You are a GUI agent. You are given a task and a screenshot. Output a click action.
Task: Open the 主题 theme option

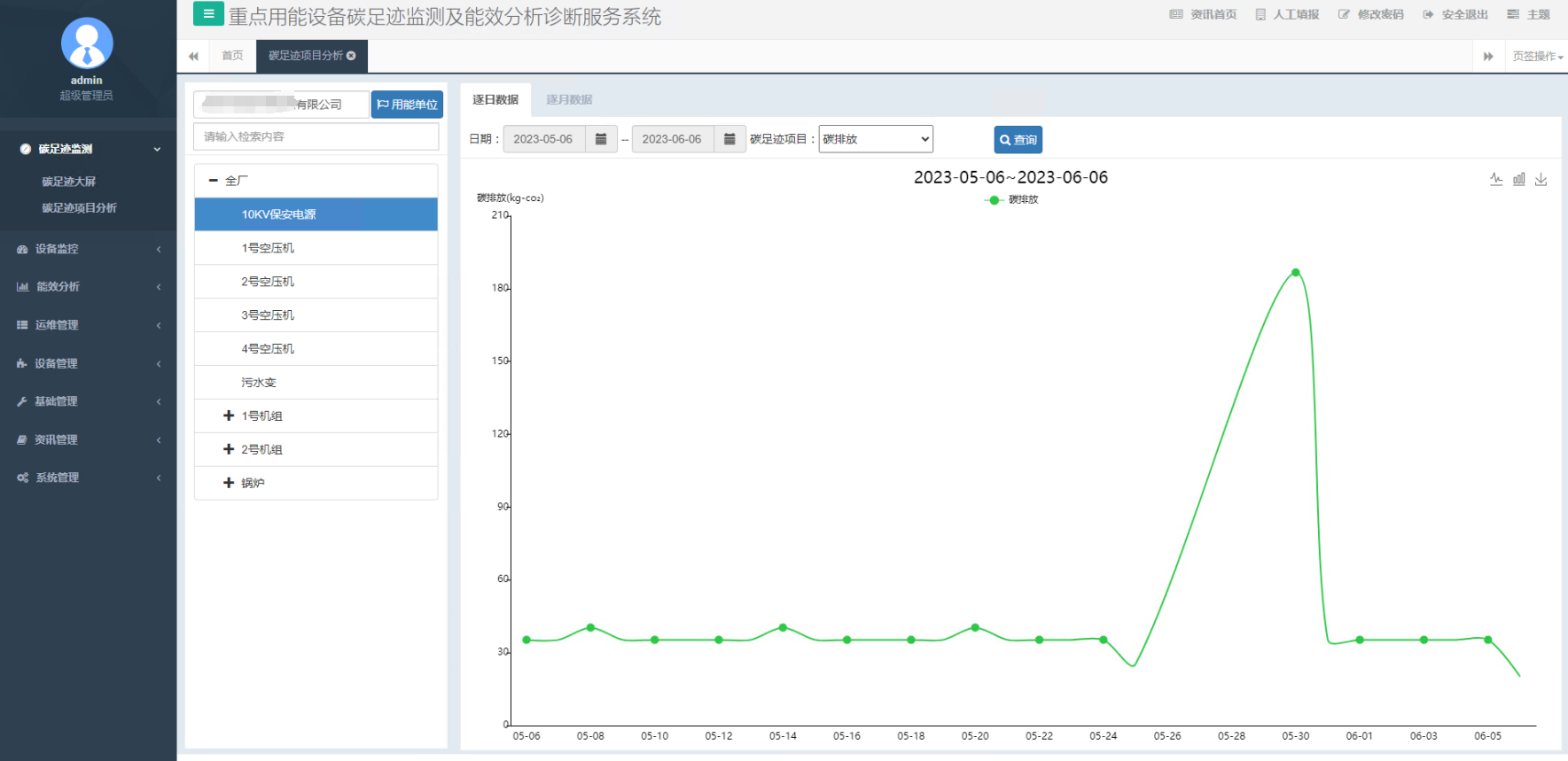point(1528,14)
